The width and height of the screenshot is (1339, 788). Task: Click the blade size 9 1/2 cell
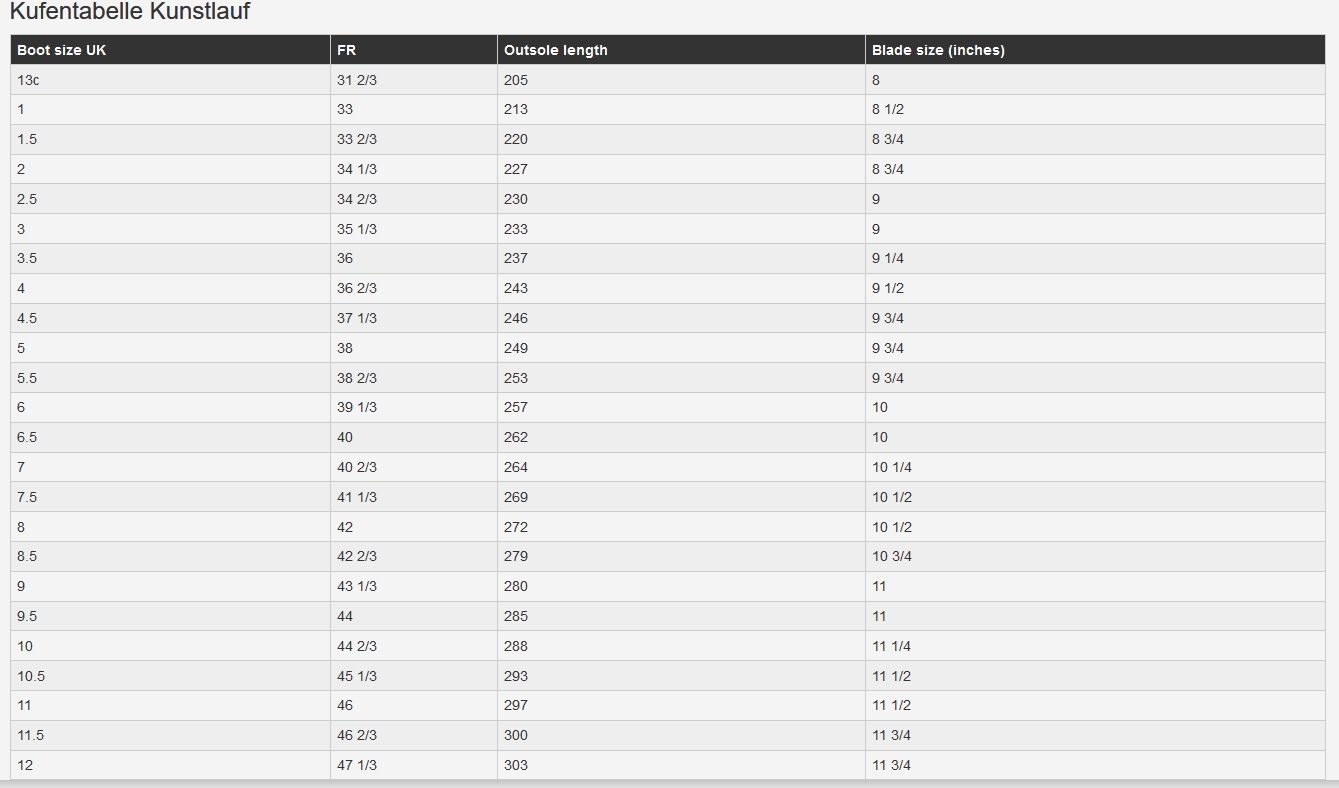(x=888, y=288)
